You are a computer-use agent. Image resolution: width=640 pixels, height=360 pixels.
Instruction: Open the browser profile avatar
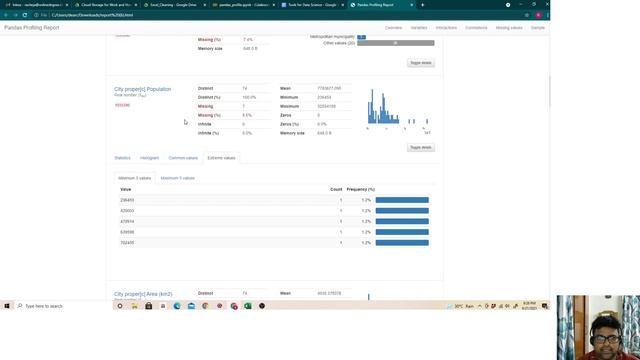click(x=538, y=15)
